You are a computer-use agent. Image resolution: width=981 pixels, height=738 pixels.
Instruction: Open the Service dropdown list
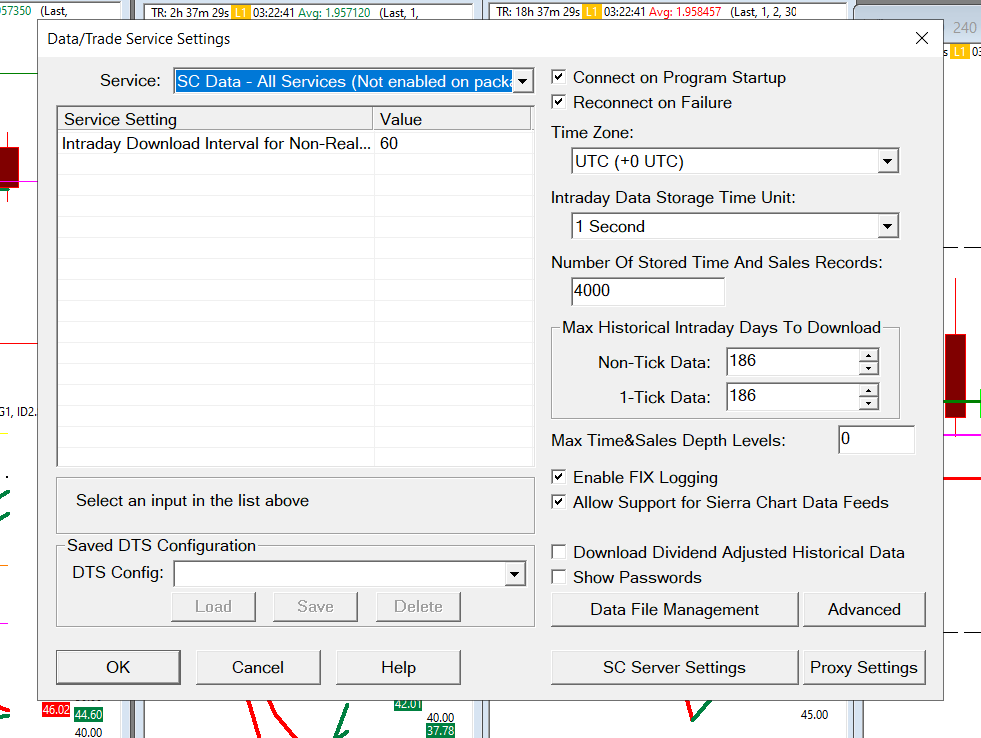522,81
